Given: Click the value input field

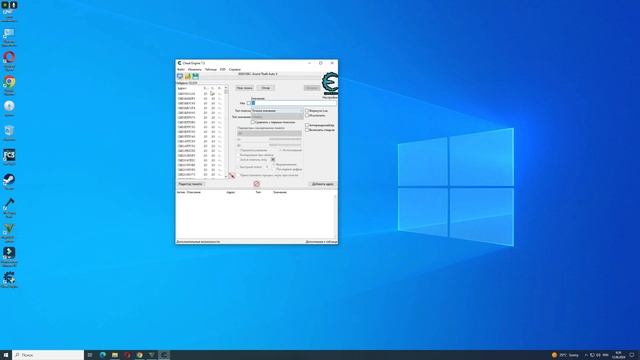Looking at the screenshot, I should (294, 103).
